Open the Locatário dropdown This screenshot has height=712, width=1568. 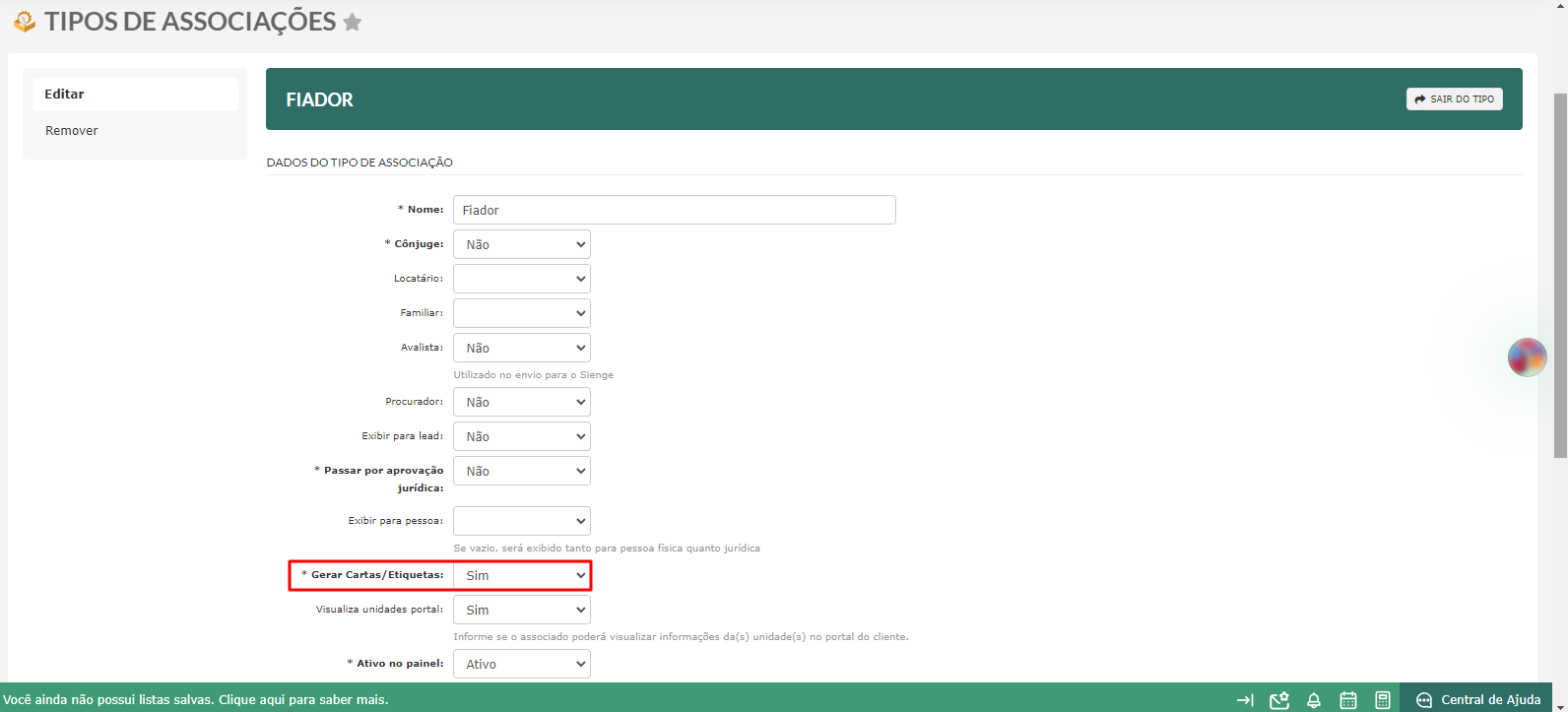tap(521, 279)
